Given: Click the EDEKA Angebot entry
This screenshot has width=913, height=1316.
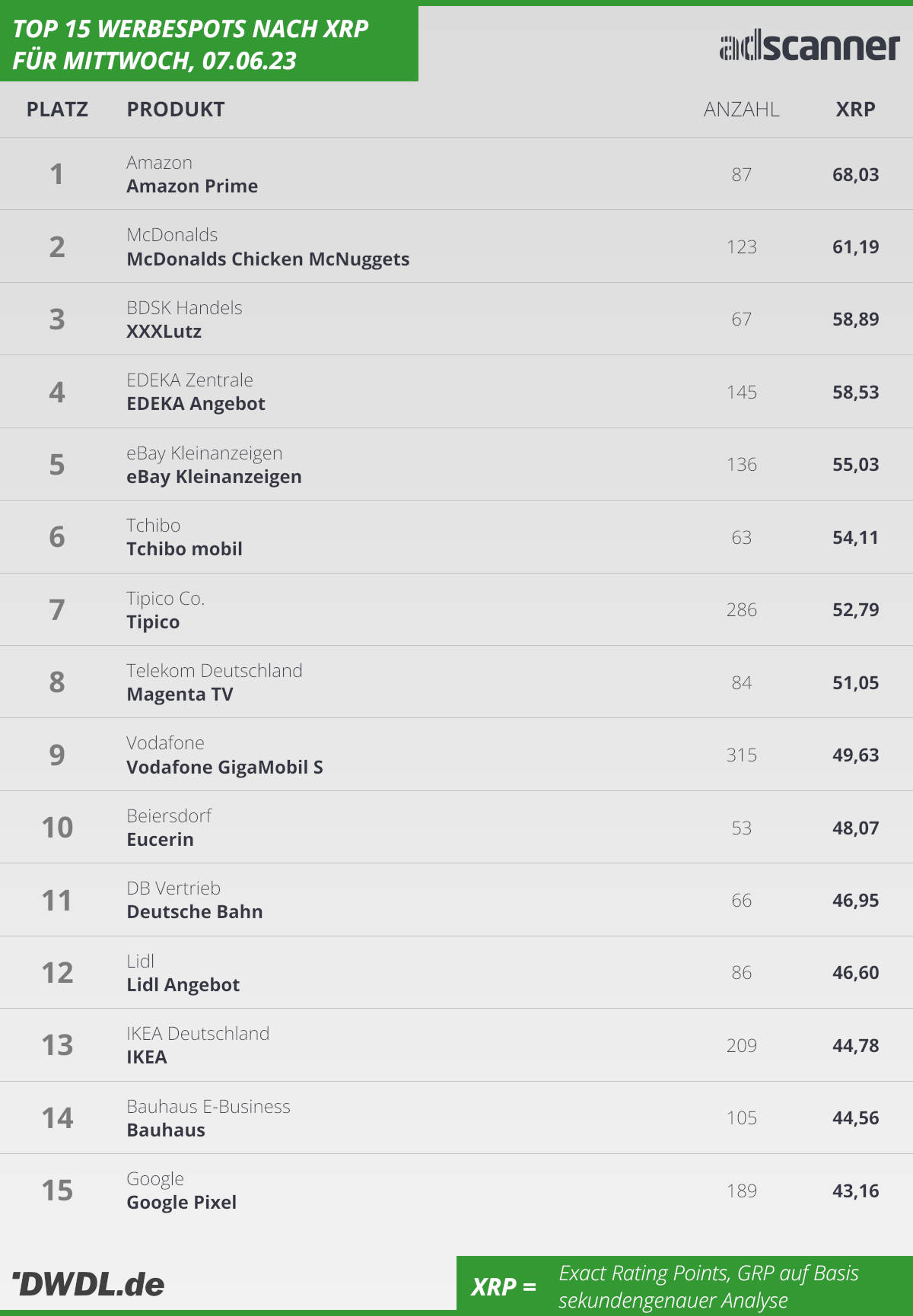Looking at the screenshot, I should pos(196,404).
